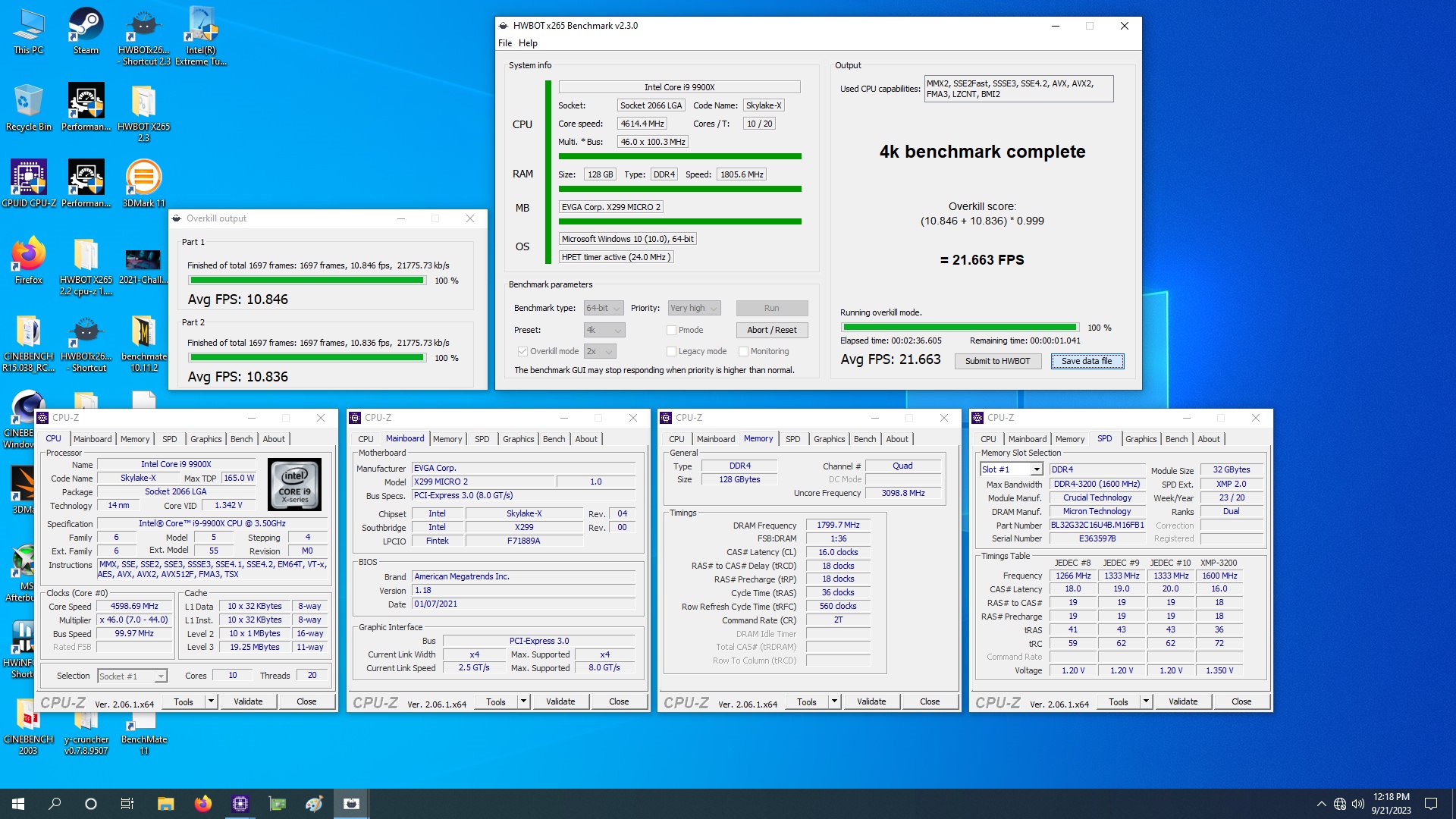Open 3DMark 11 desktop icon
This screenshot has width=1456, height=819.
[143, 184]
